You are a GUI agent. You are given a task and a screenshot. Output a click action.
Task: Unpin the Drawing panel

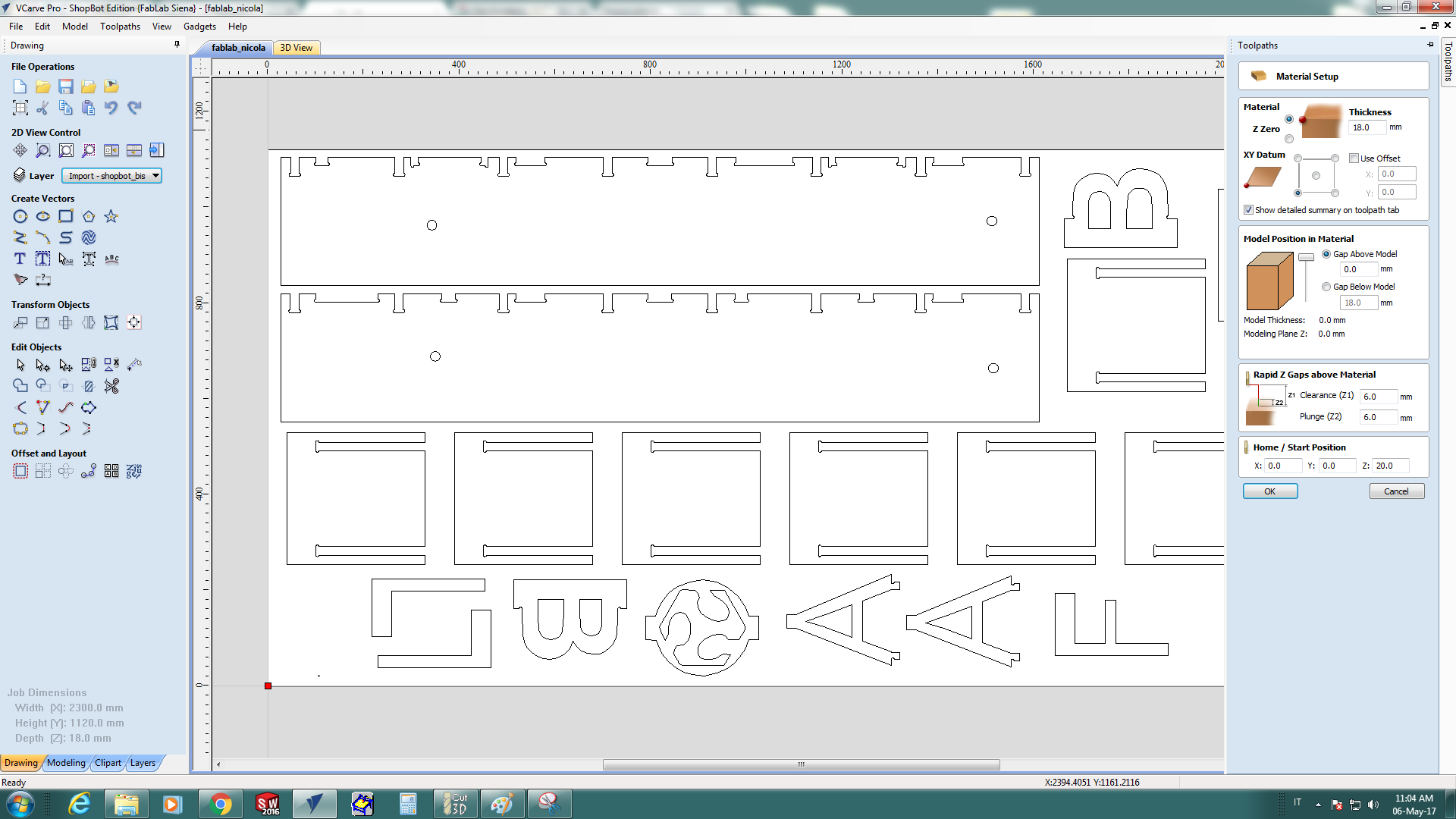pyautogui.click(x=177, y=45)
